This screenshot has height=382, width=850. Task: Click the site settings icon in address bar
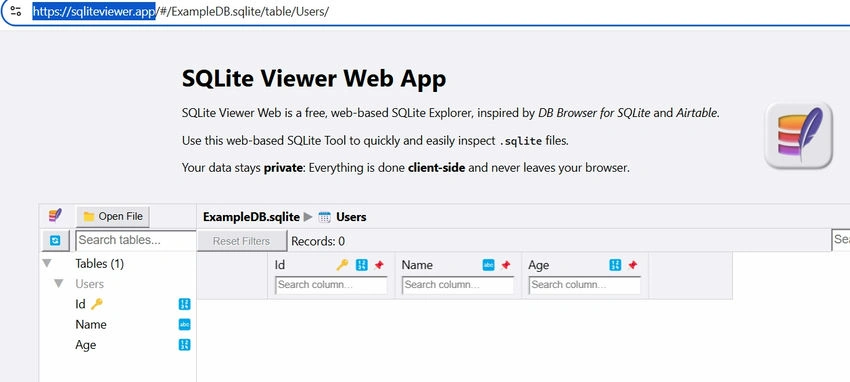[16, 11]
